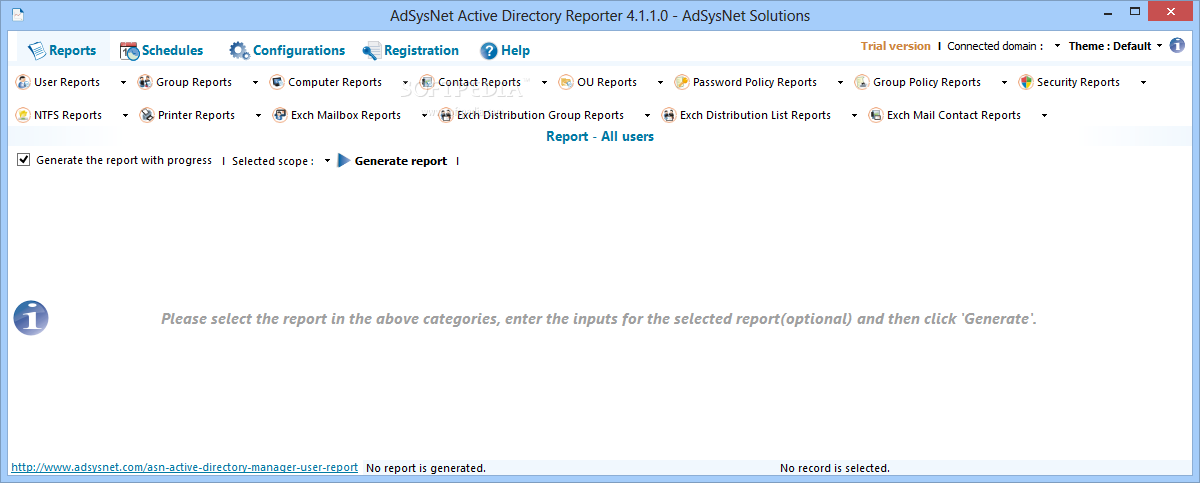Screen dimensions: 1200x483
Task: Click the 'Please select the report' hint text
Action: [599, 319]
